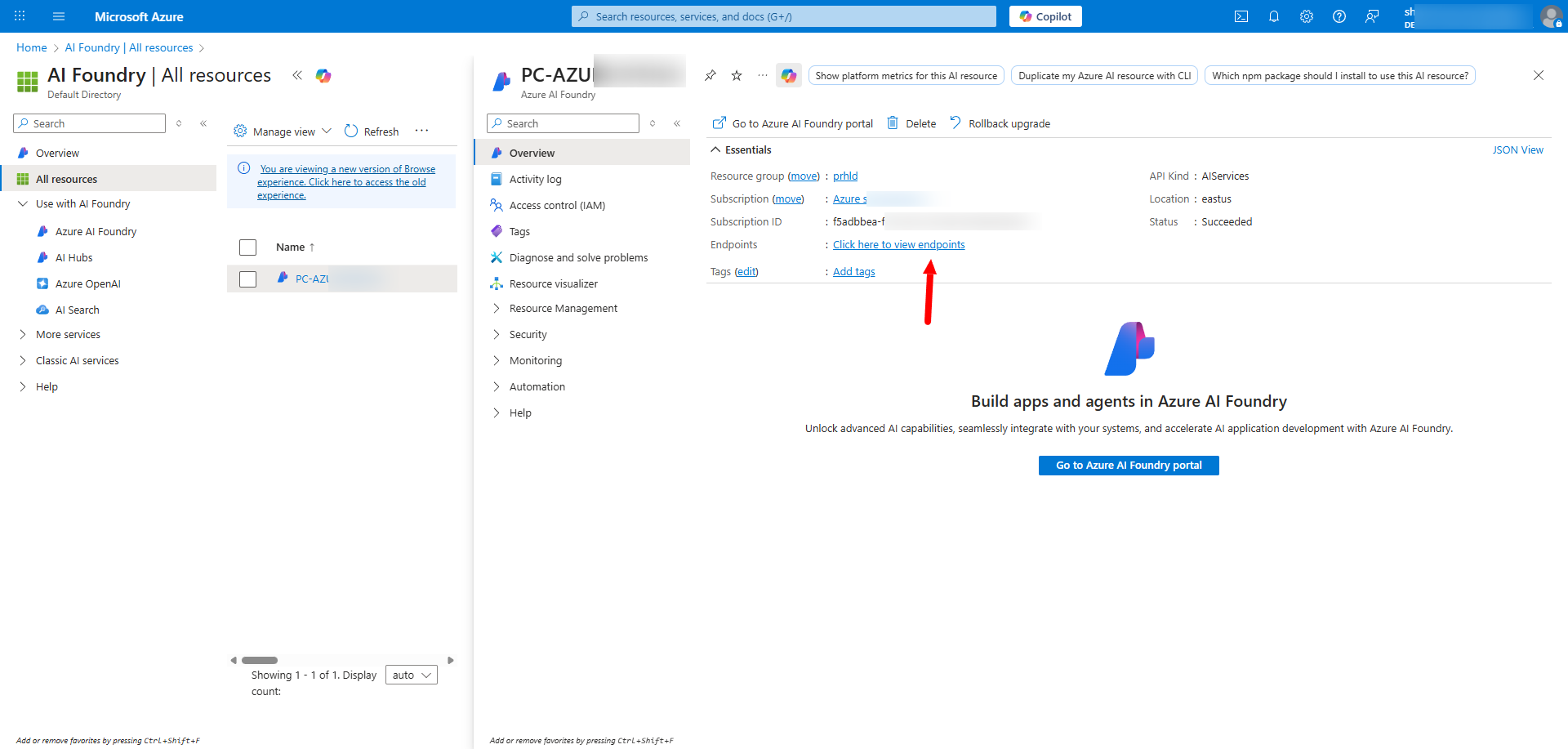Open the Display count auto dropdown
Screen dimensions: 1568x749
(x=411, y=675)
